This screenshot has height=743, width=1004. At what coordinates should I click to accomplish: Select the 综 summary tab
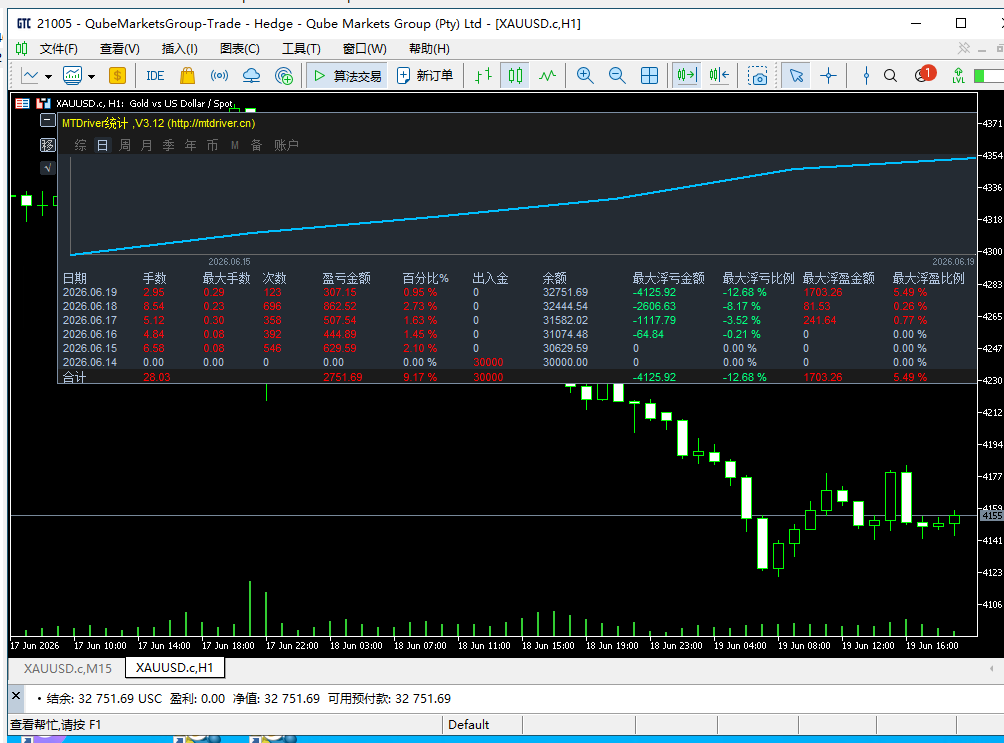pos(80,145)
